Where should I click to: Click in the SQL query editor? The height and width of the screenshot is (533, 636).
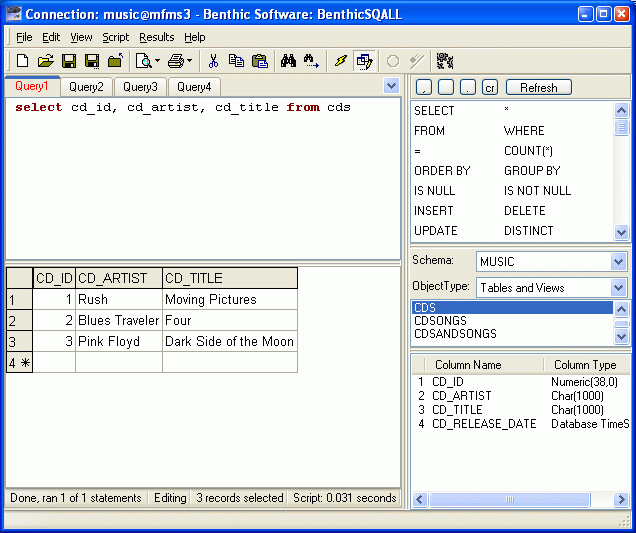[203, 178]
